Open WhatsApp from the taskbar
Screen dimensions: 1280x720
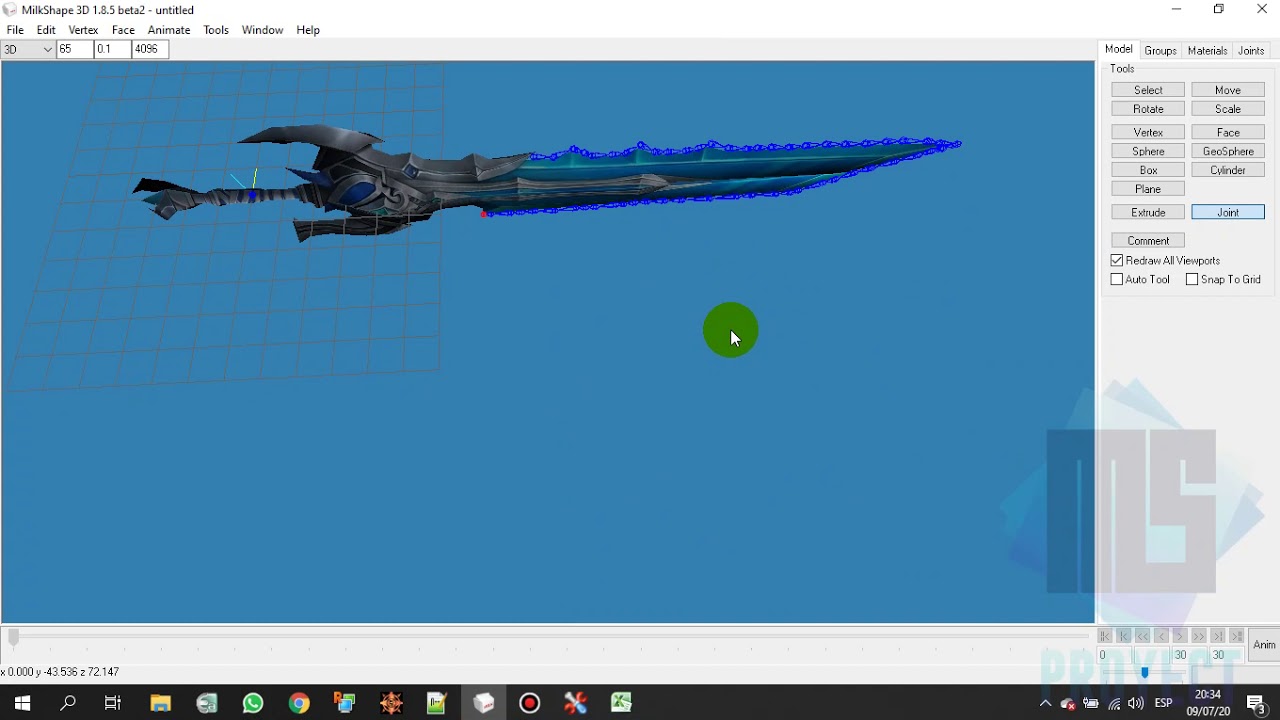point(252,703)
